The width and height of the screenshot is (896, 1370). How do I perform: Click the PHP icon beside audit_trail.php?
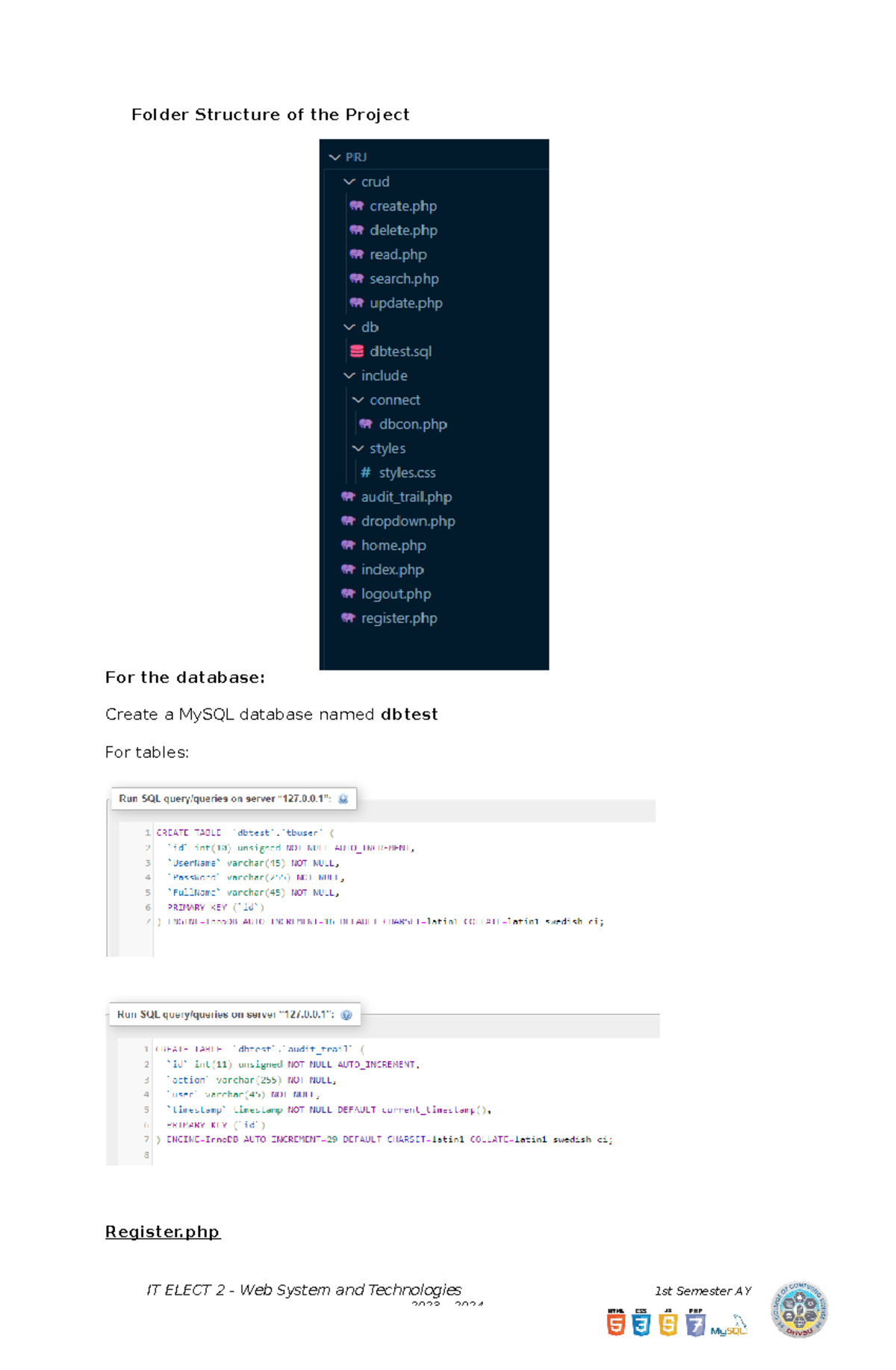click(347, 496)
